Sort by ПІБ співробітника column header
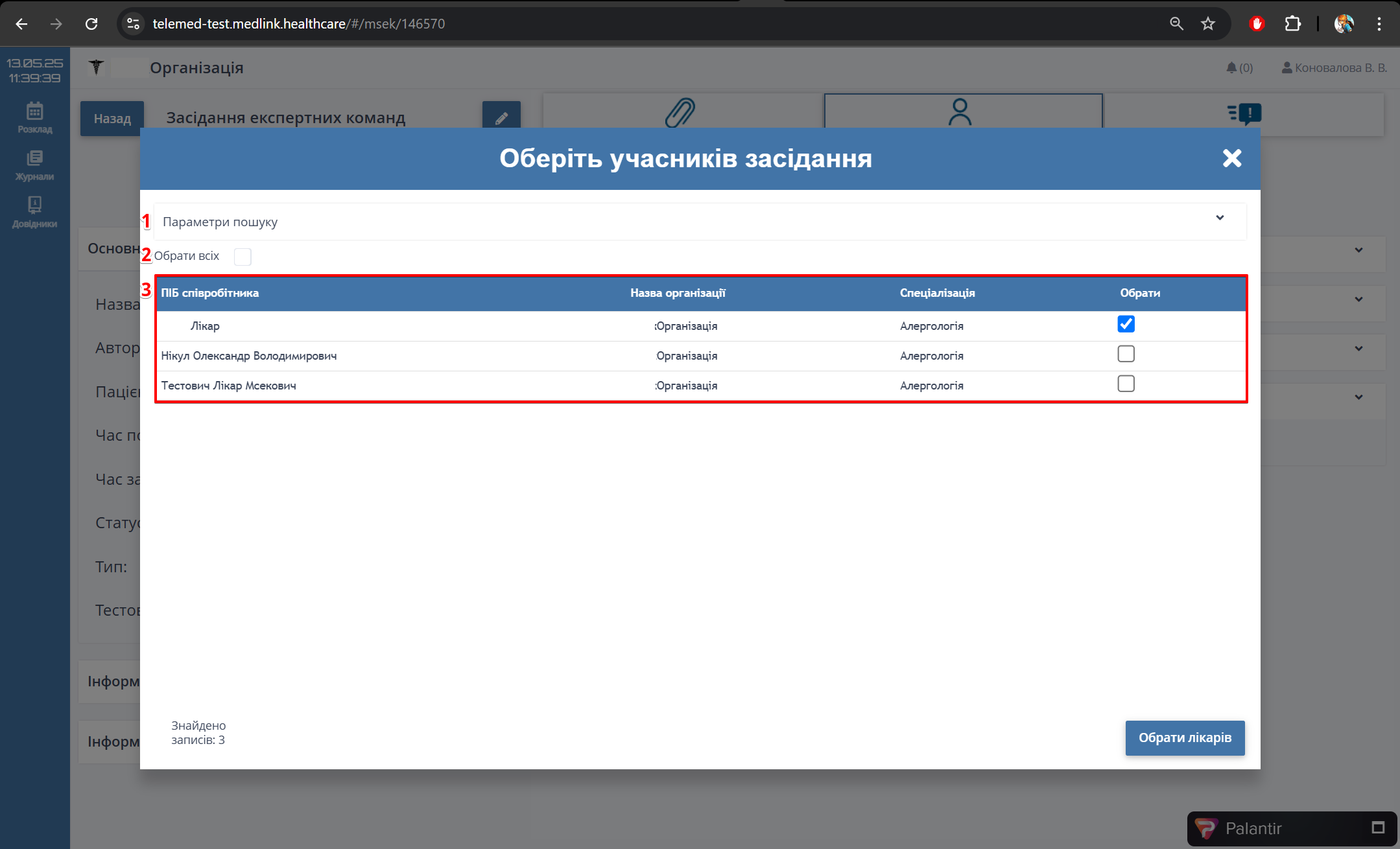This screenshot has width=1400, height=849. point(209,293)
